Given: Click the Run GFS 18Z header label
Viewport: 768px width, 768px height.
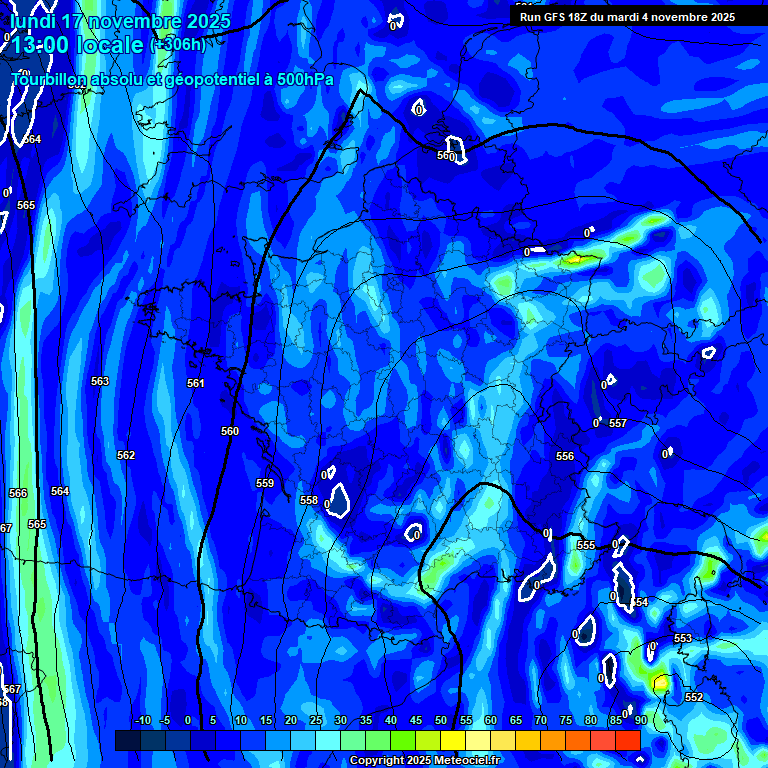Looking at the screenshot, I should click(627, 17).
